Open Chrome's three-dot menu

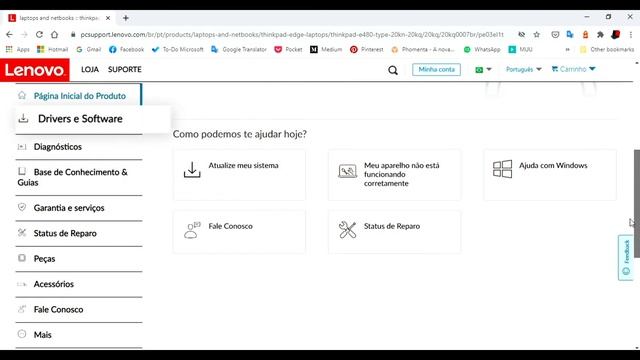click(x=631, y=35)
